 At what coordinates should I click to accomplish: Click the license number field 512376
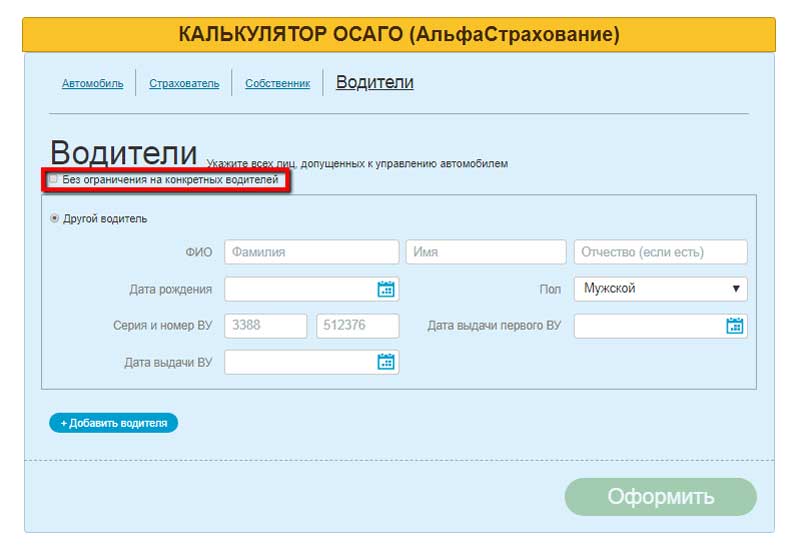(x=358, y=326)
